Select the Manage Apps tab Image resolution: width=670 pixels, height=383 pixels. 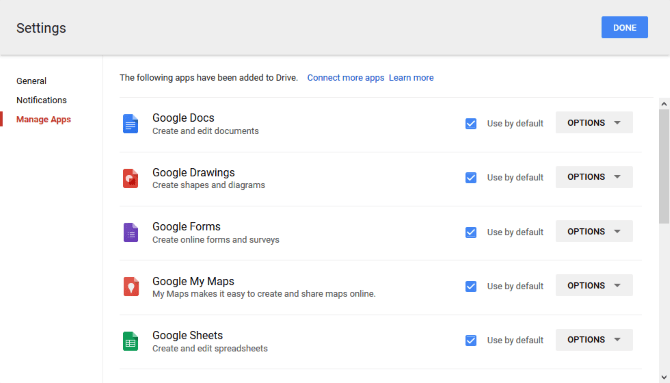[44, 119]
